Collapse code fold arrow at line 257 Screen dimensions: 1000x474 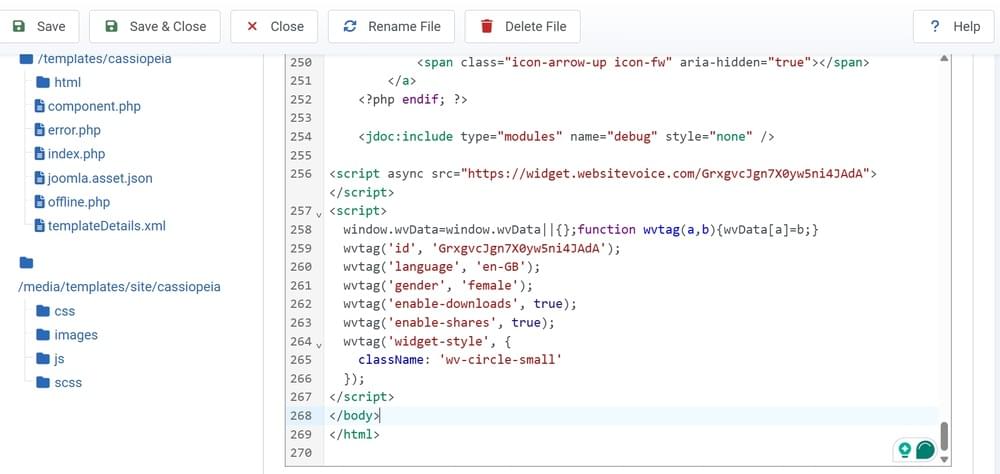[319, 214]
